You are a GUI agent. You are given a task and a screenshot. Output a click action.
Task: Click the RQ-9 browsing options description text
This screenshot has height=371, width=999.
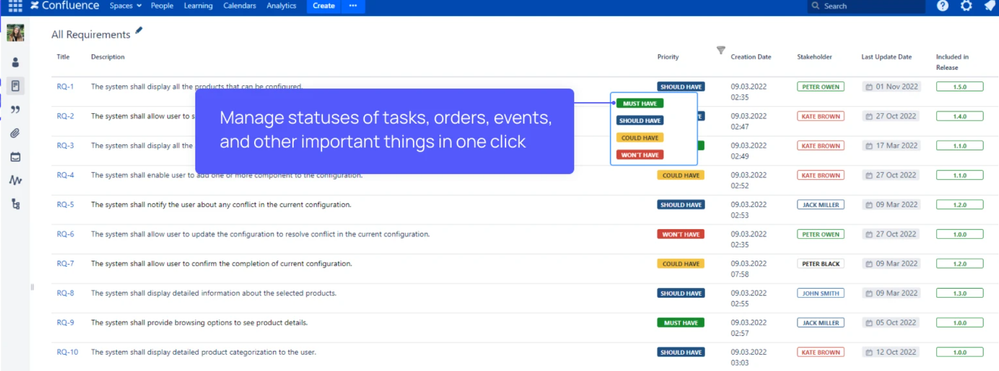coord(199,323)
